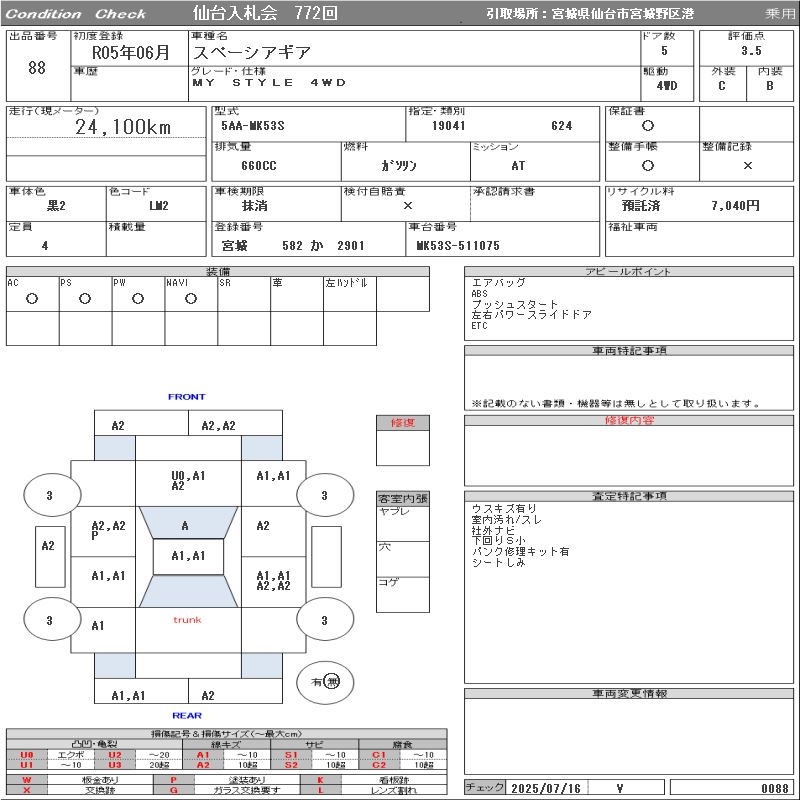This screenshot has height=800, width=800.
Task: Click the hood panel labeled U0,A1
Action: pos(188,480)
